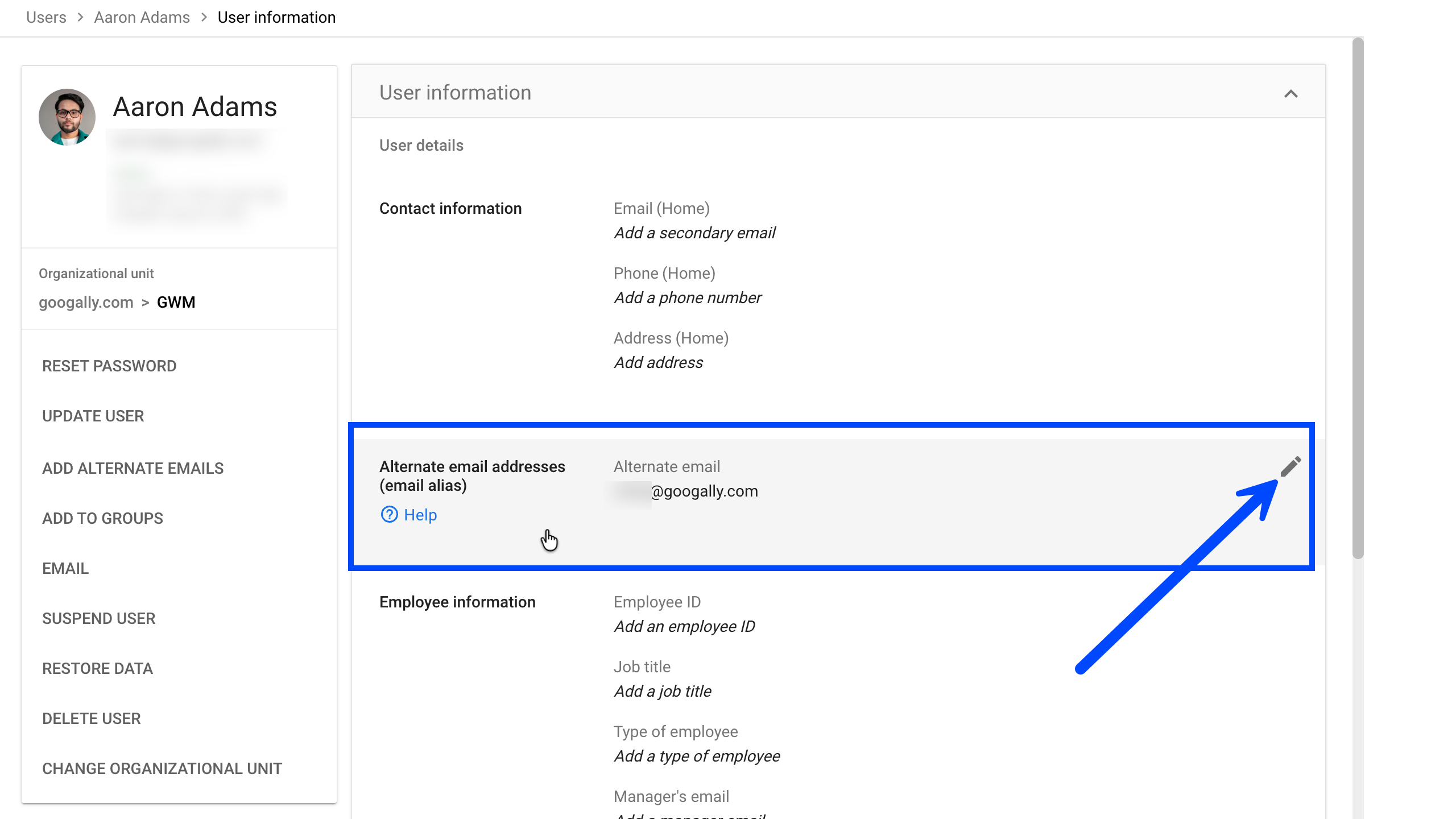
Task: Select DELETE USER
Action: (x=91, y=719)
